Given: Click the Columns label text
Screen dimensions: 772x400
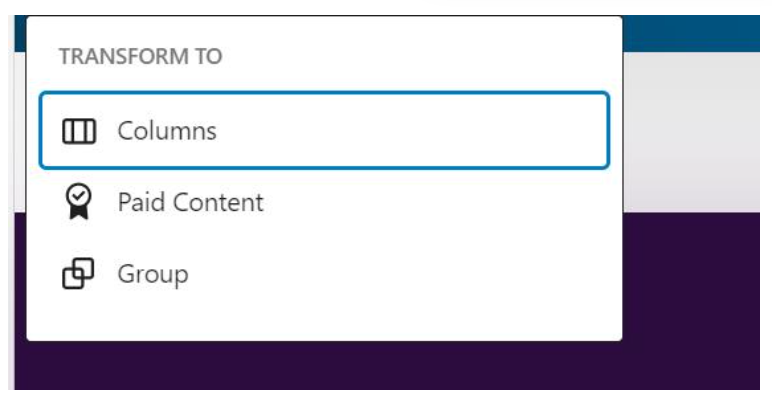Looking at the screenshot, I should tap(167, 131).
